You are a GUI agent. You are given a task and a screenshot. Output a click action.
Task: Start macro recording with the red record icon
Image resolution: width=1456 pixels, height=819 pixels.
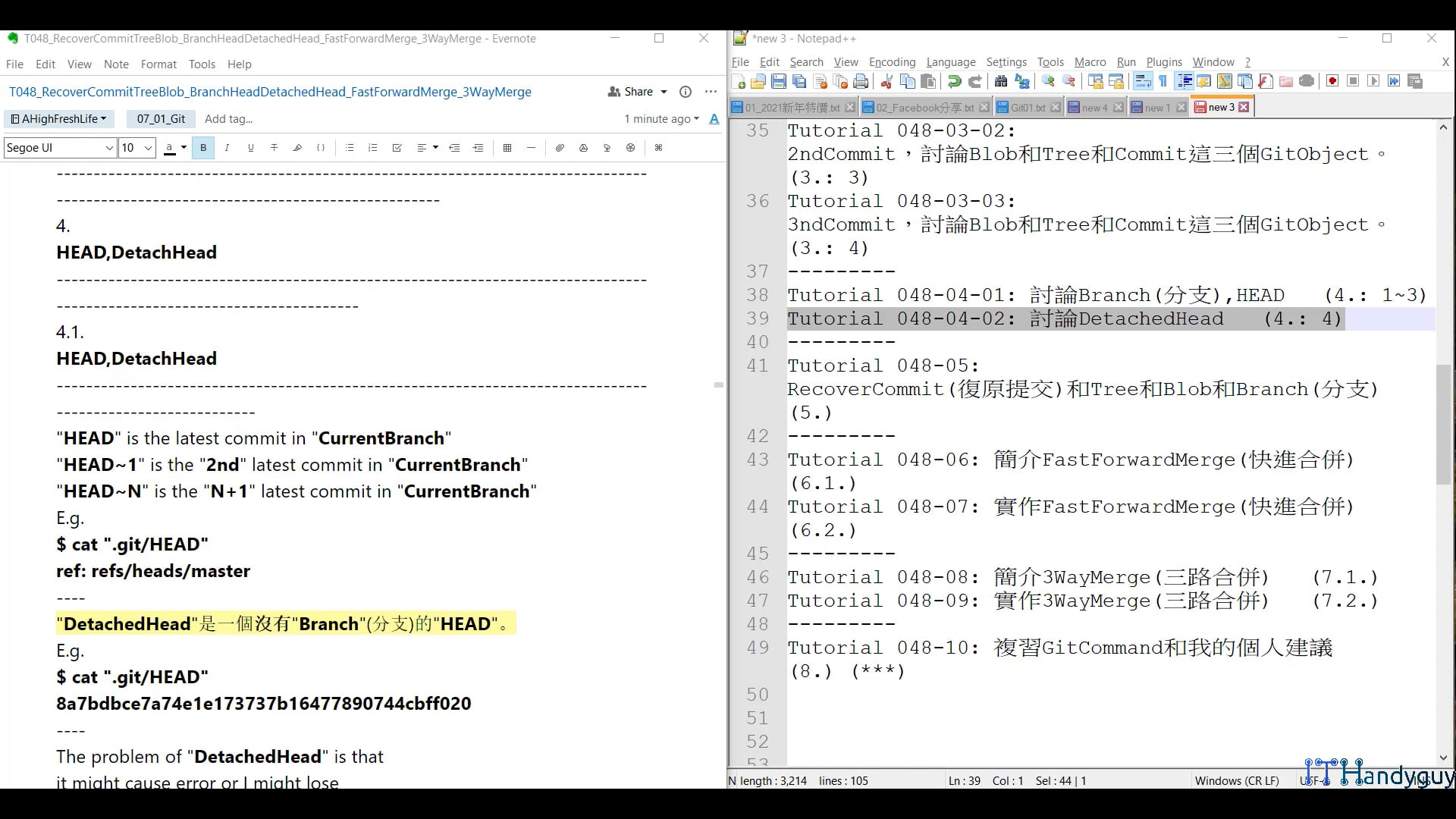coord(1332,82)
